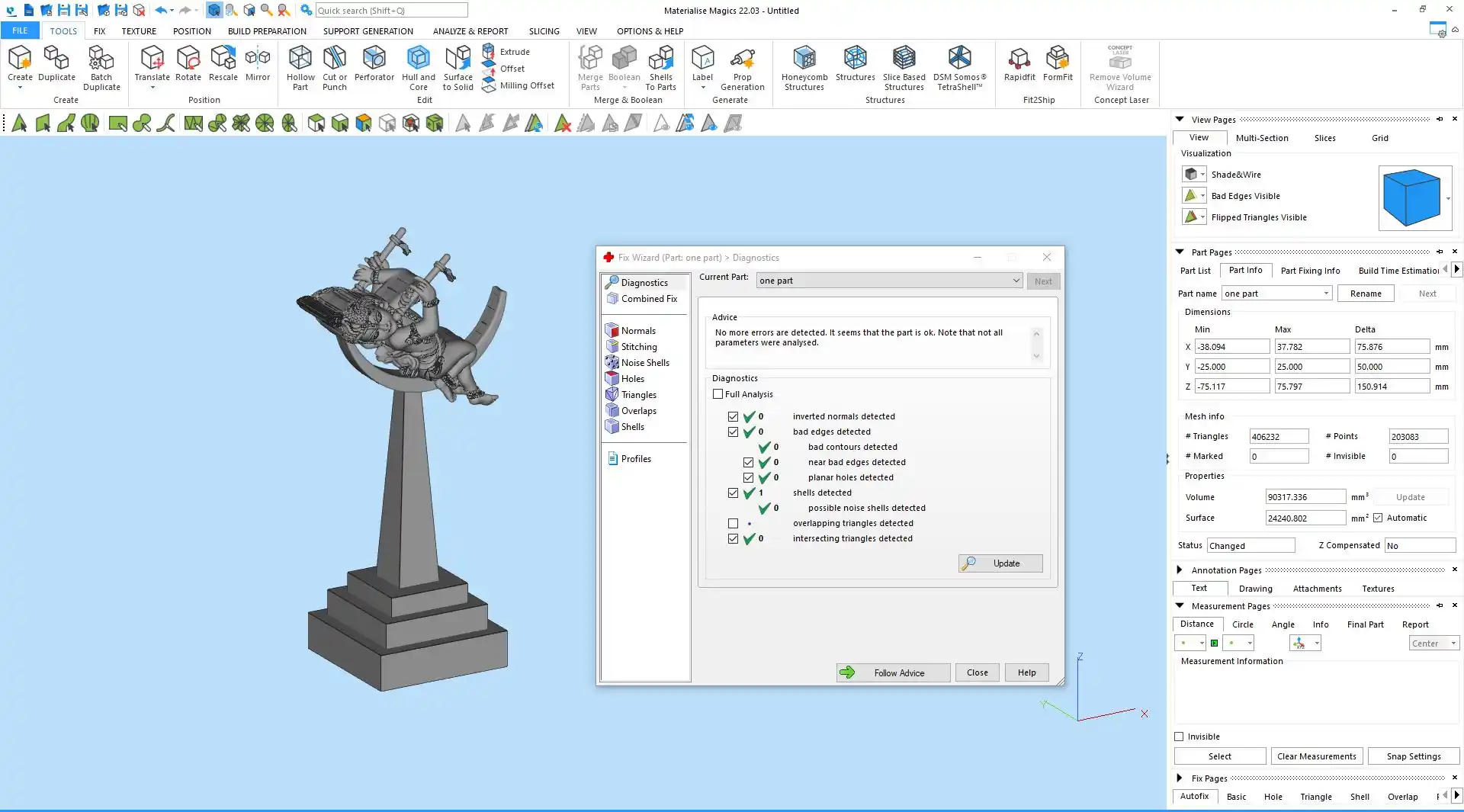Toggle the Automatic surface checkbox
The height and width of the screenshot is (812, 1464).
coord(1378,518)
